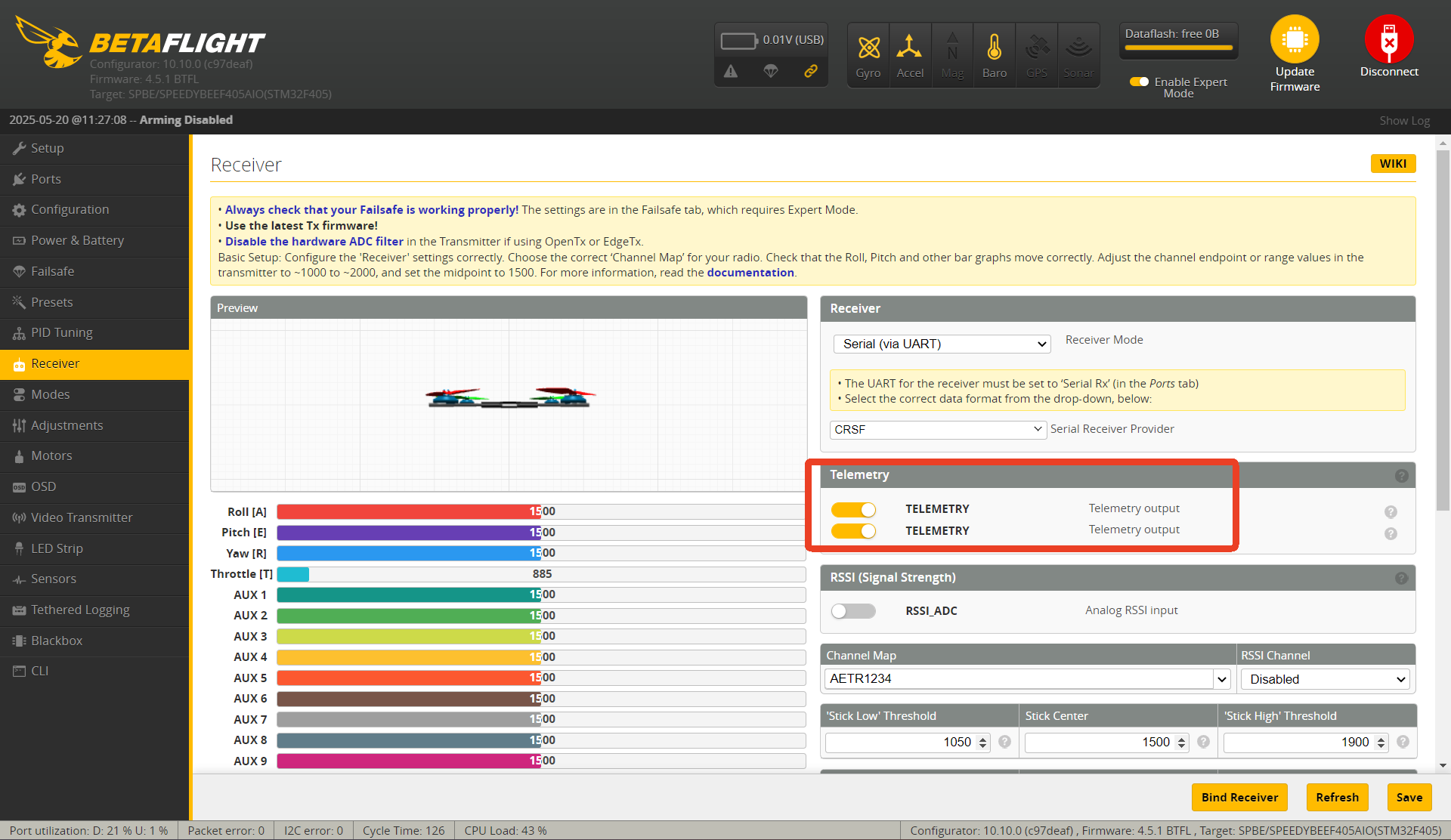This screenshot has width=1451, height=840.
Task: Open help for second TELEMETRY row
Action: [x=1391, y=534]
